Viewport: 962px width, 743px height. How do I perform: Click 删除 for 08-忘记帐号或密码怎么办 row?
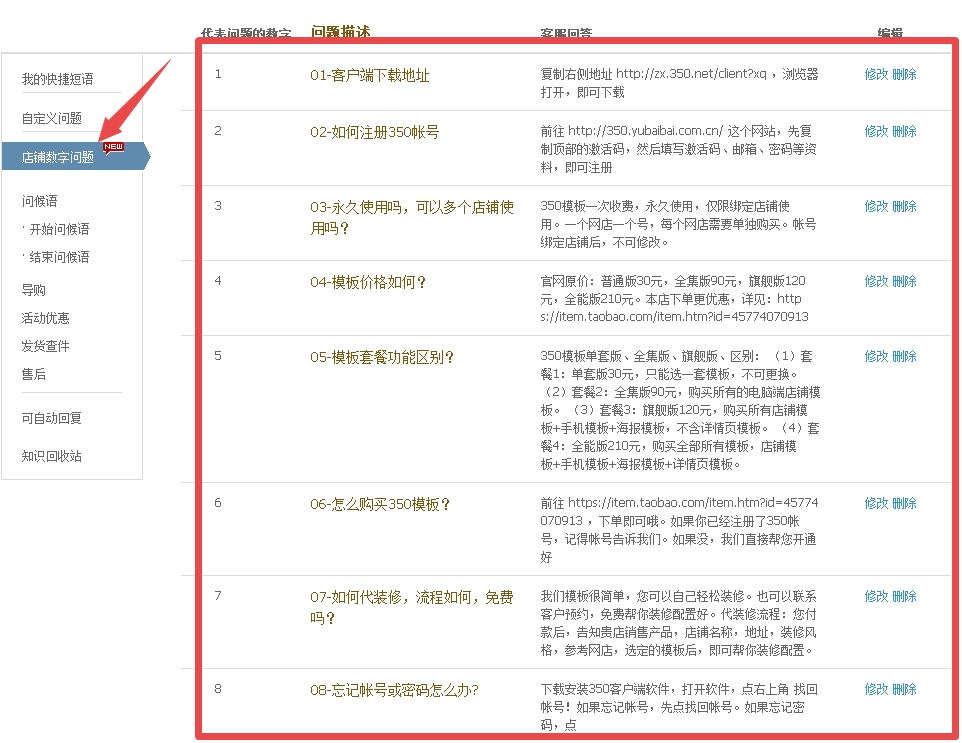[x=904, y=689]
